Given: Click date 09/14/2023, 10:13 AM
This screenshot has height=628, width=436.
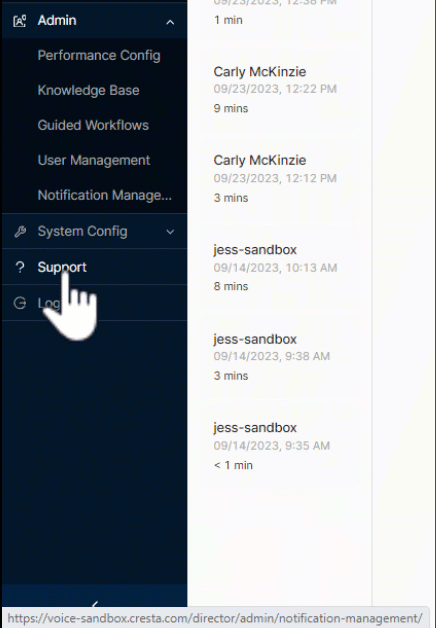Looking at the screenshot, I should tap(275, 267).
